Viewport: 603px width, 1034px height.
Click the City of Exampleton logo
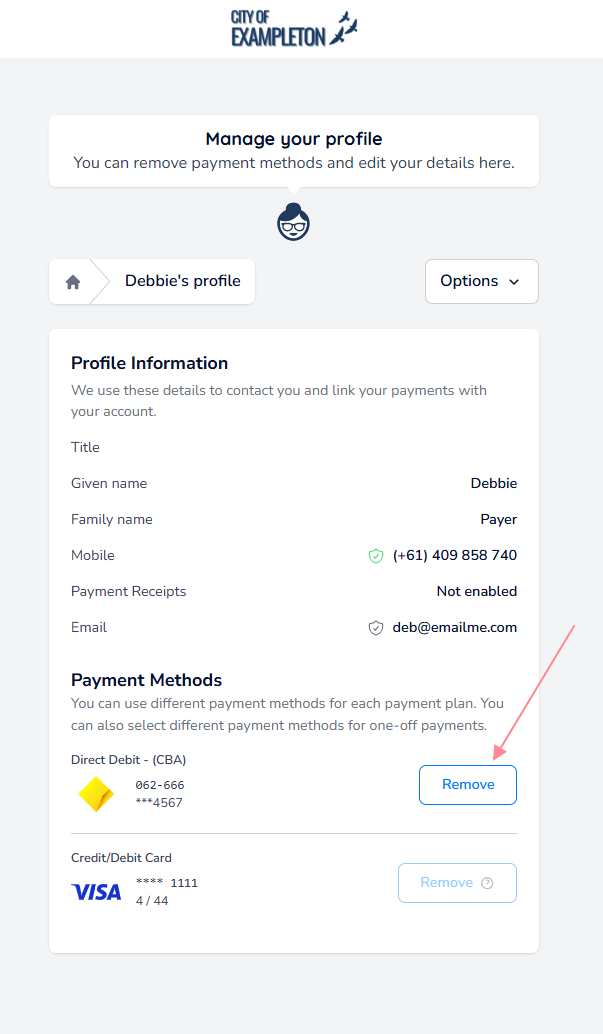click(x=294, y=29)
